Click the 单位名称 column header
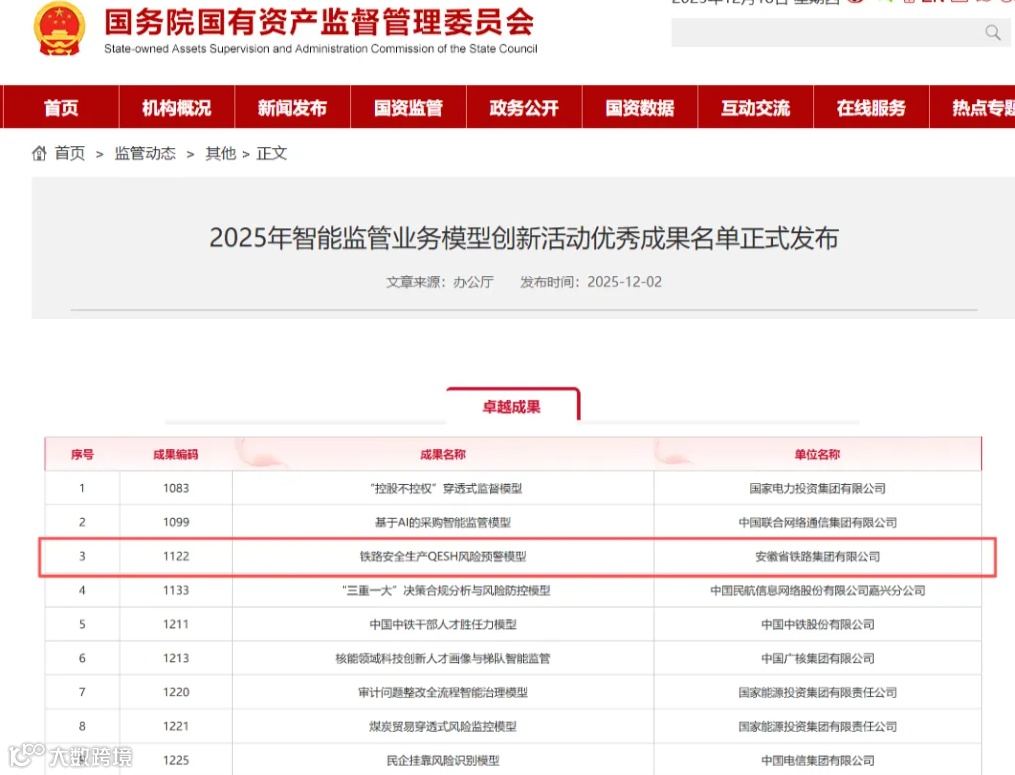This screenshot has height=775, width=1015. point(818,455)
